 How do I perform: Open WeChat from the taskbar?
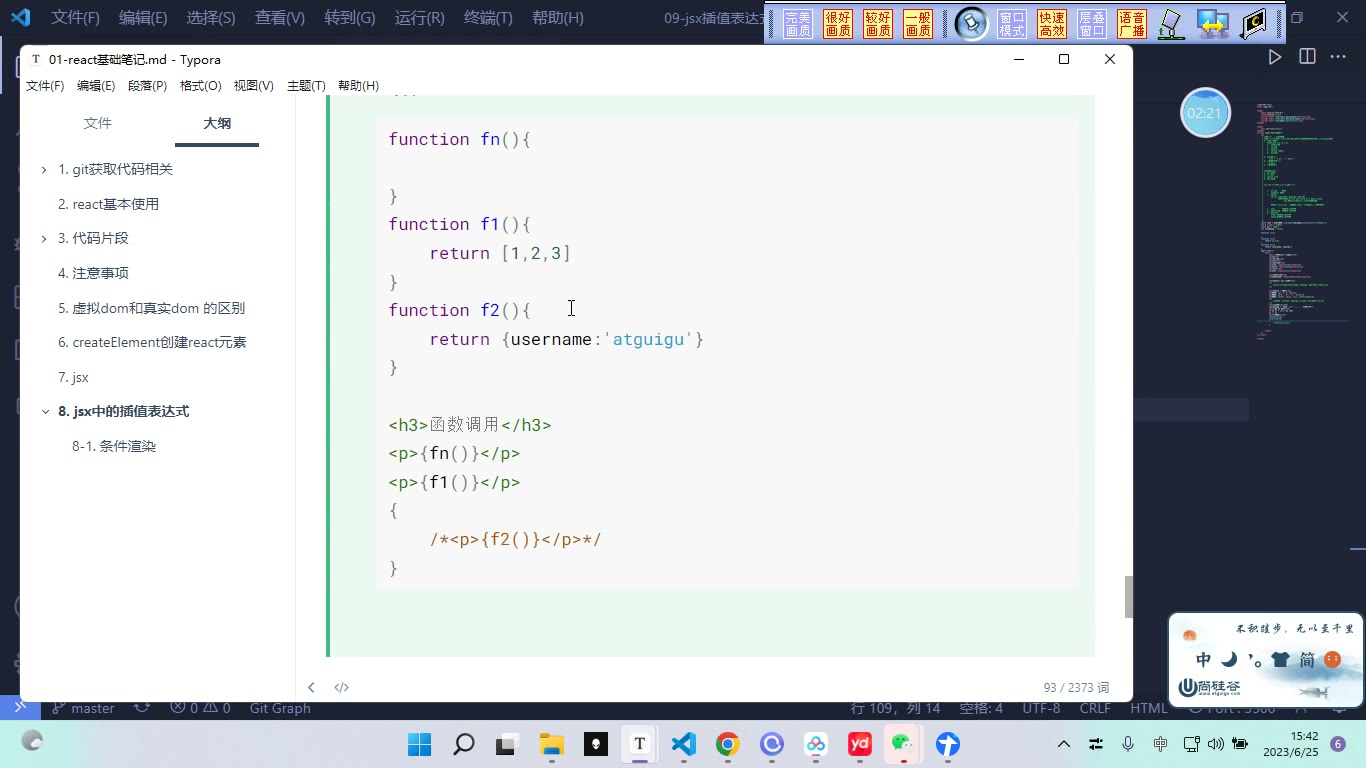[x=903, y=744]
